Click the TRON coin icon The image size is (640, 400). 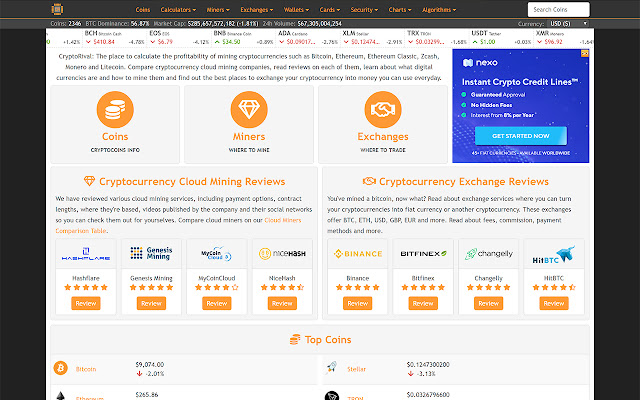click(x=331, y=396)
